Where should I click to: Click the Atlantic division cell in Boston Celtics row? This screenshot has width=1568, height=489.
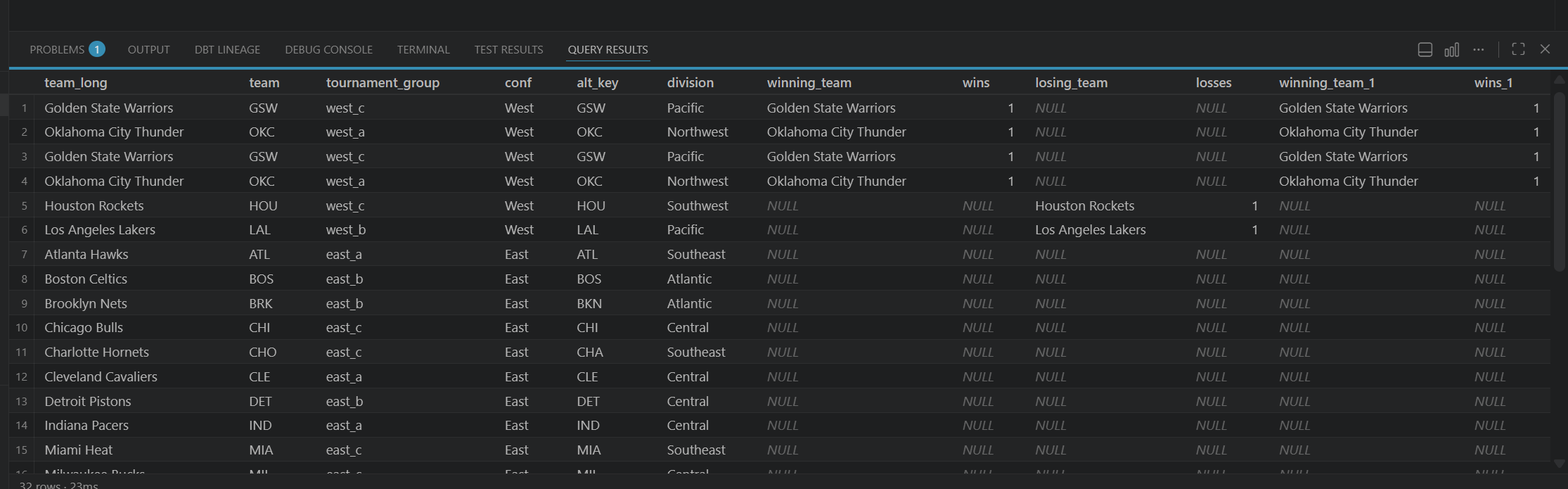coord(689,279)
